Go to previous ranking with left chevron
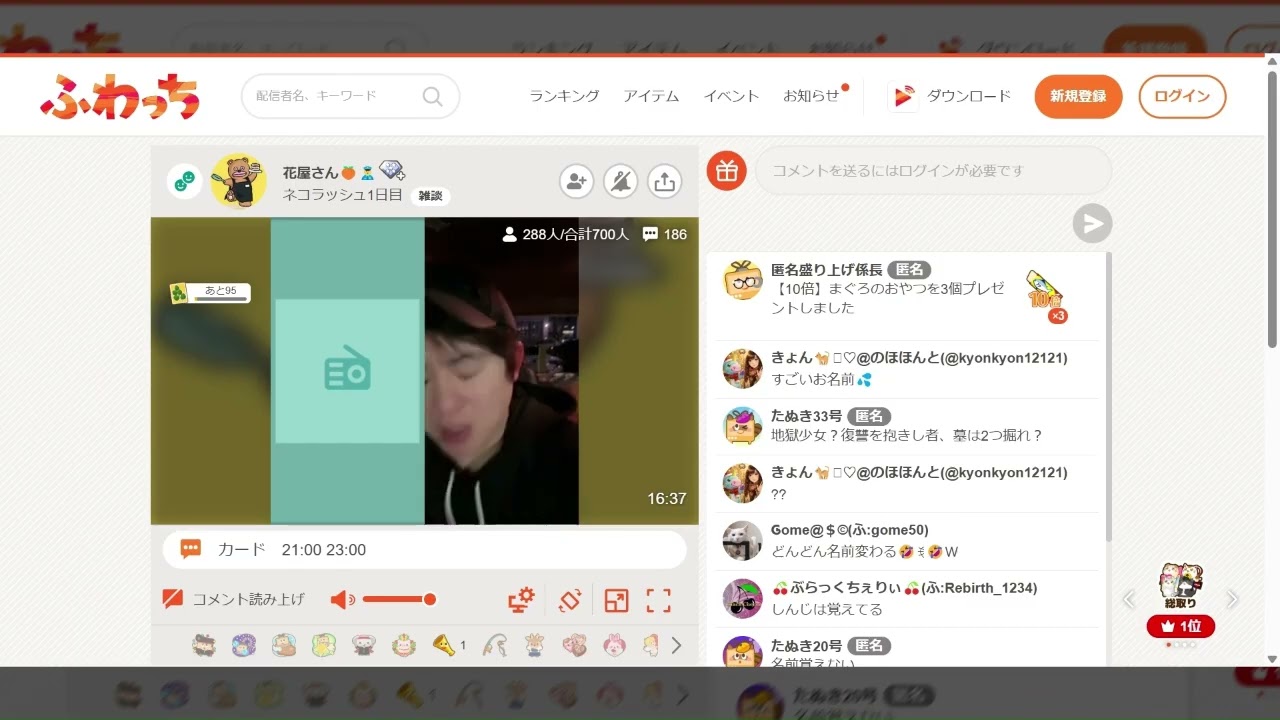The width and height of the screenshot is (1280, 720). [x=1129, y=599]
